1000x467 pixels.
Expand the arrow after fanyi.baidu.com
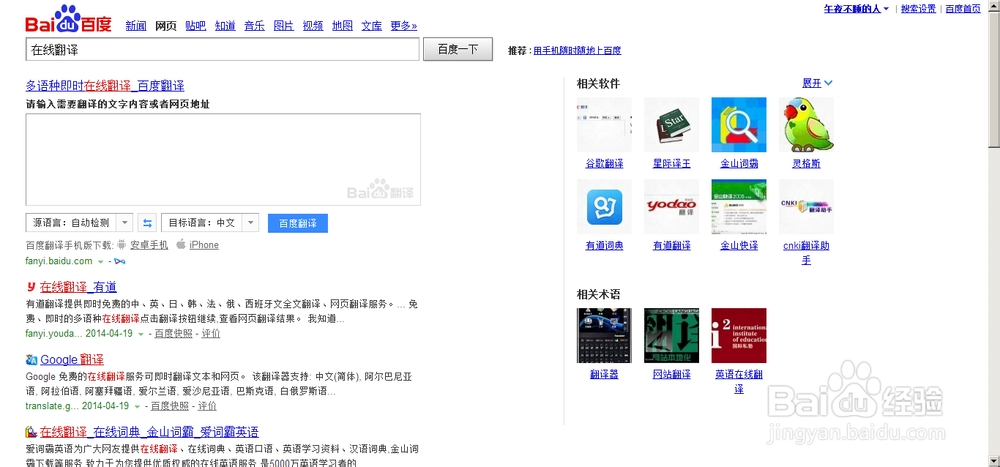tap(100, 262)
